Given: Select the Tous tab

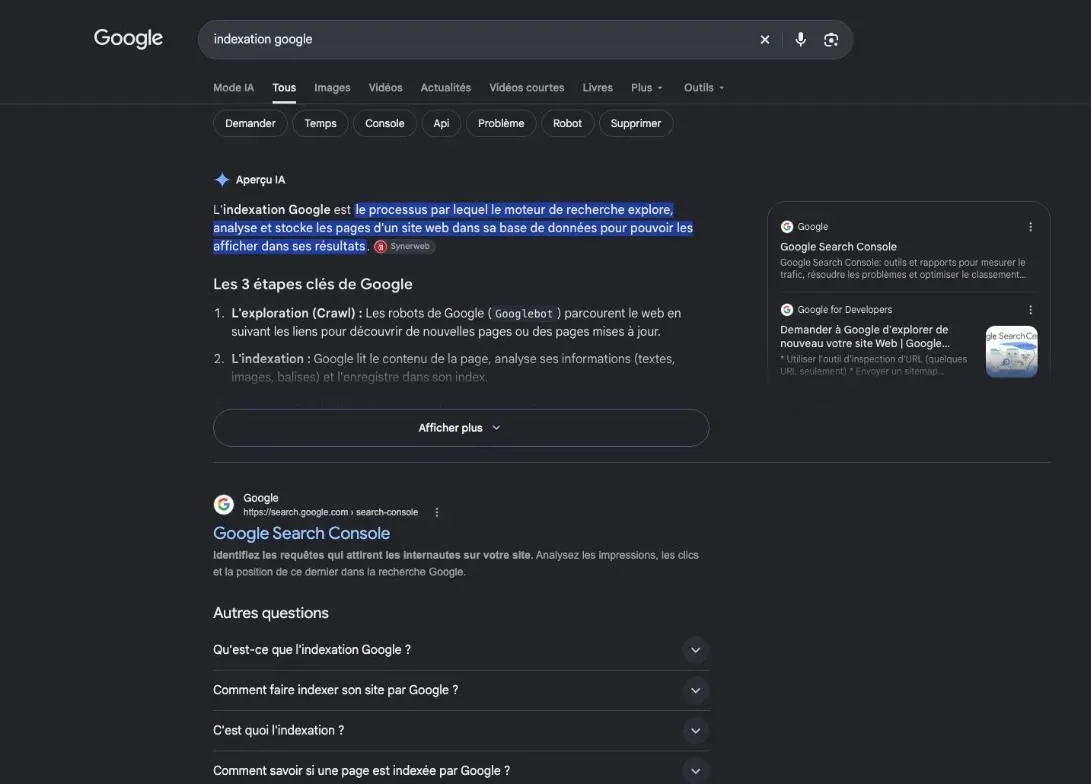Looking at the screenshot, I should (284, 88).
